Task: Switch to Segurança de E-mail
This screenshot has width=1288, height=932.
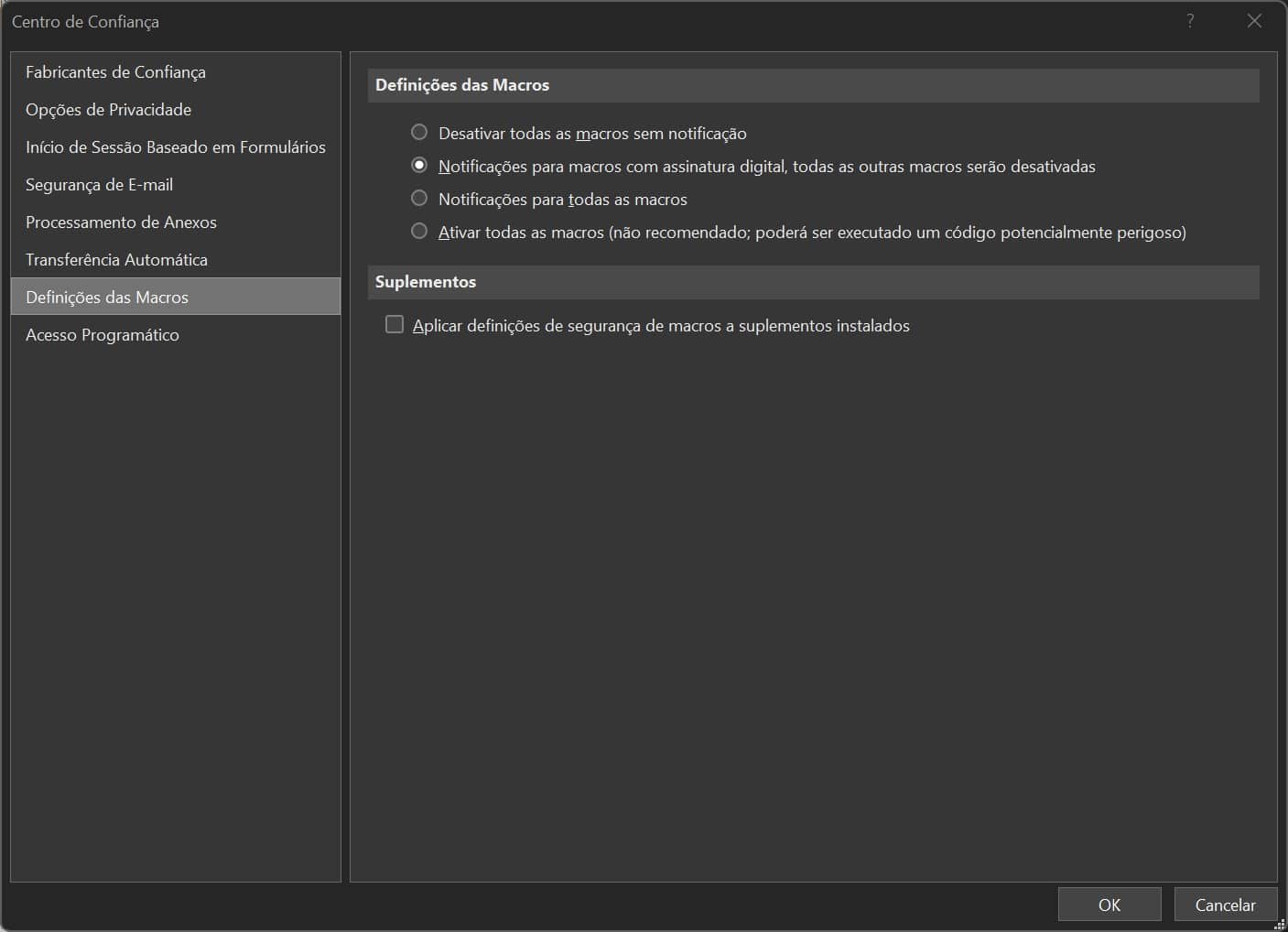Action: click(99, 185)
